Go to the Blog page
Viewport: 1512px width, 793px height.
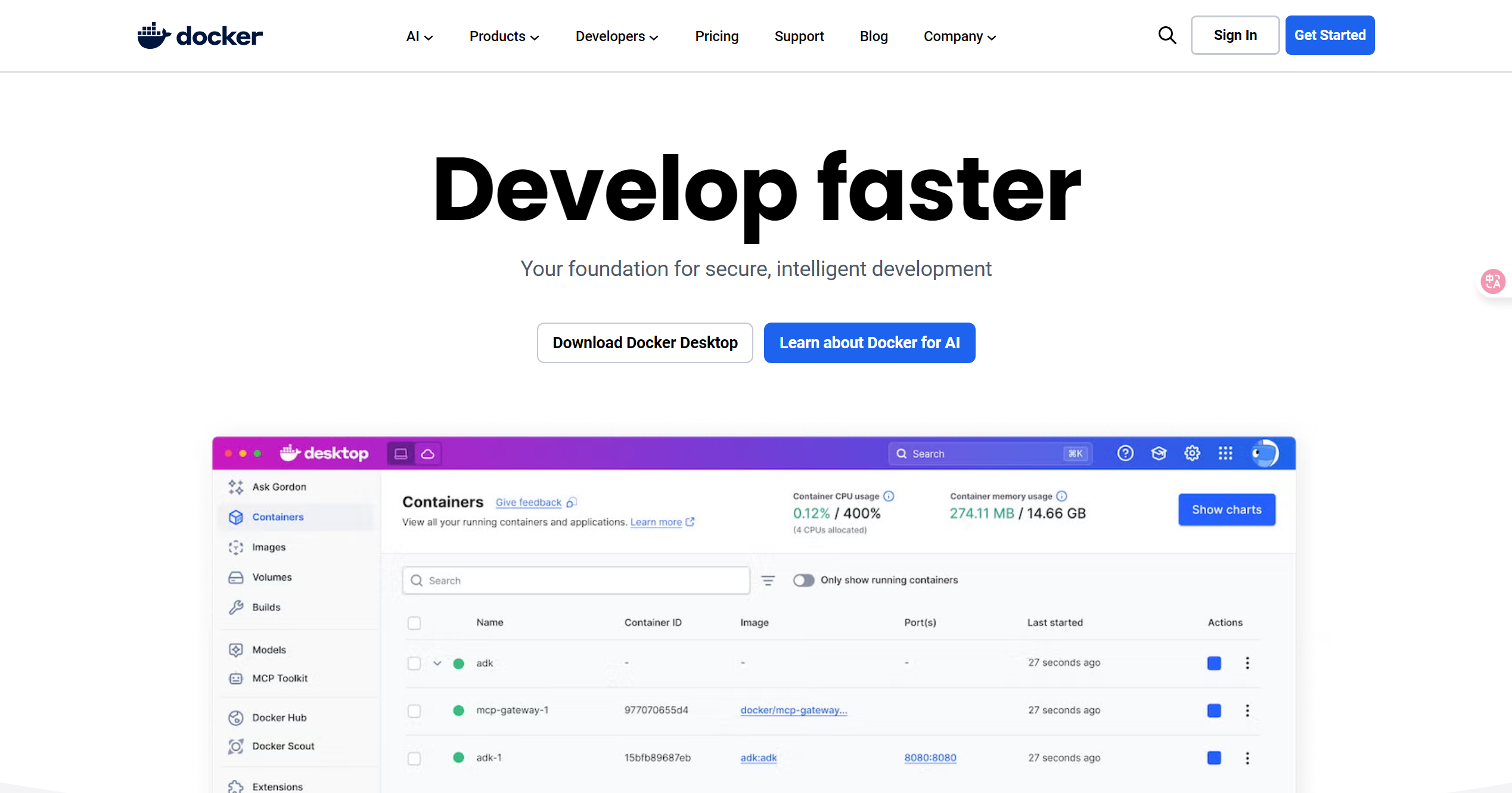click(873, 36)
